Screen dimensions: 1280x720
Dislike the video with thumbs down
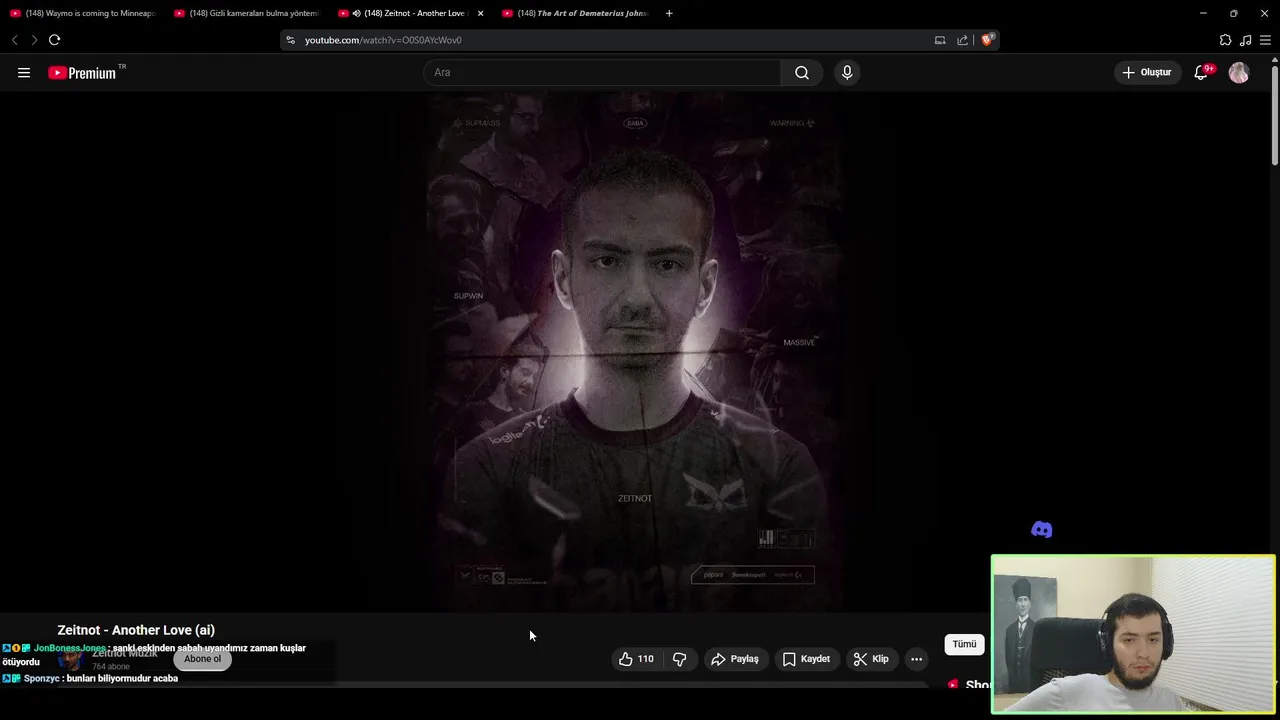coord(680,659)
